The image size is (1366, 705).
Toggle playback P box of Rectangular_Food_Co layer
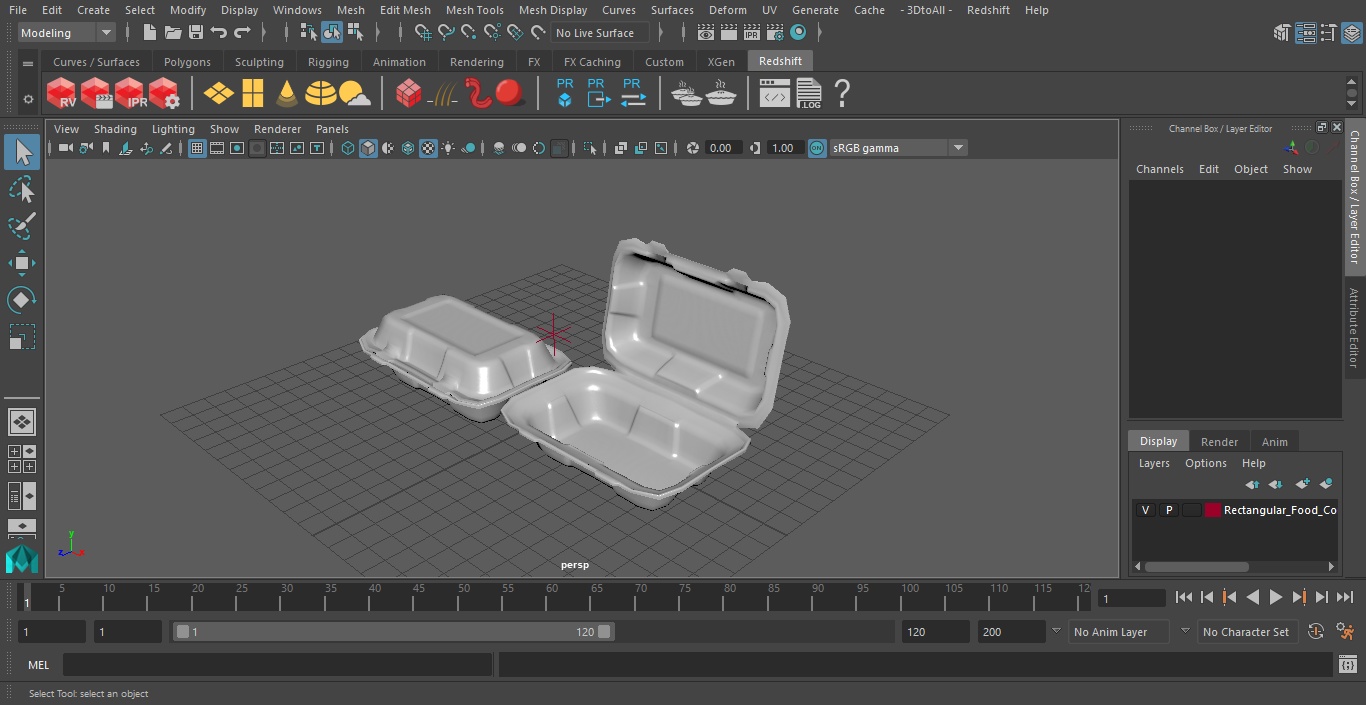1168,510
